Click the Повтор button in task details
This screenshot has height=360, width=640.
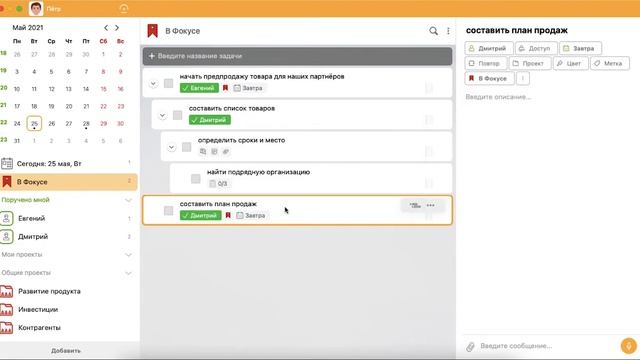[x=486, y=63]
